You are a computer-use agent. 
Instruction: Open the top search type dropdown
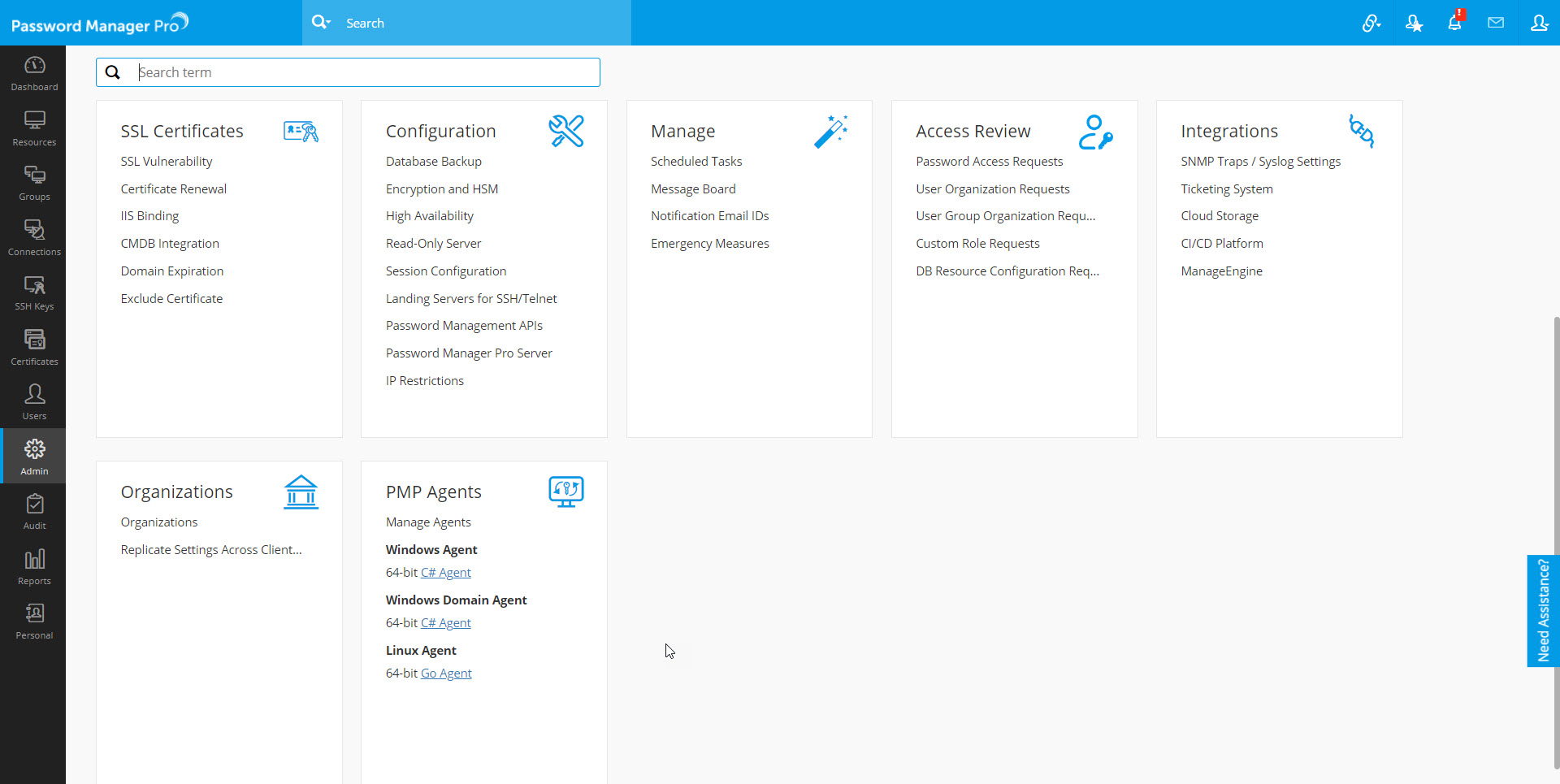[322, 23]
